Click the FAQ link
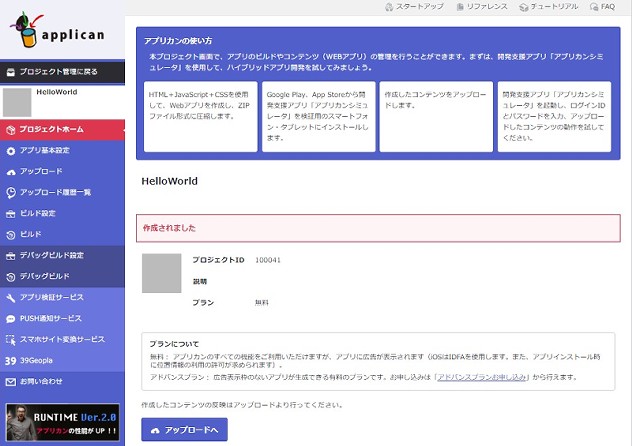This screenshot has height=446, width=632. point(603,7)
